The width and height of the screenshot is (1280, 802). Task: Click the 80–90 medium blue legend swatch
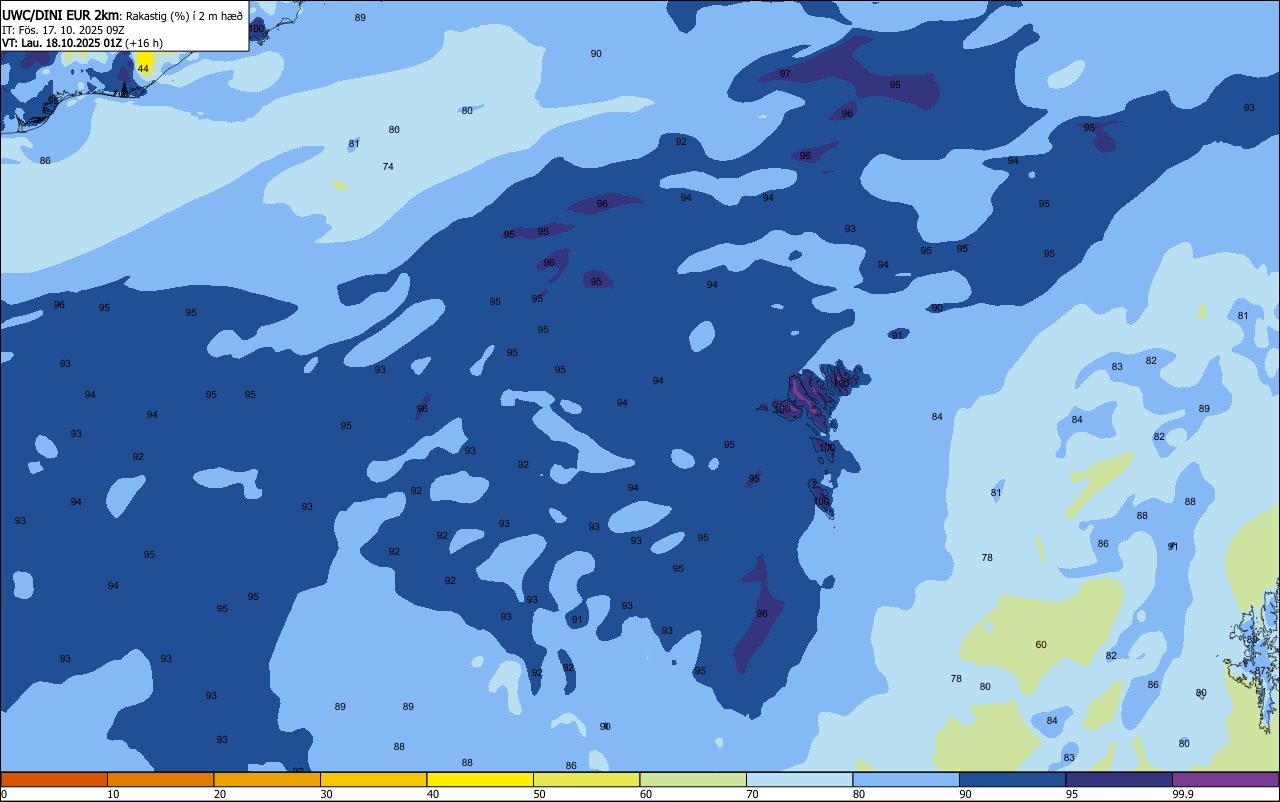[x=906, y=779]
